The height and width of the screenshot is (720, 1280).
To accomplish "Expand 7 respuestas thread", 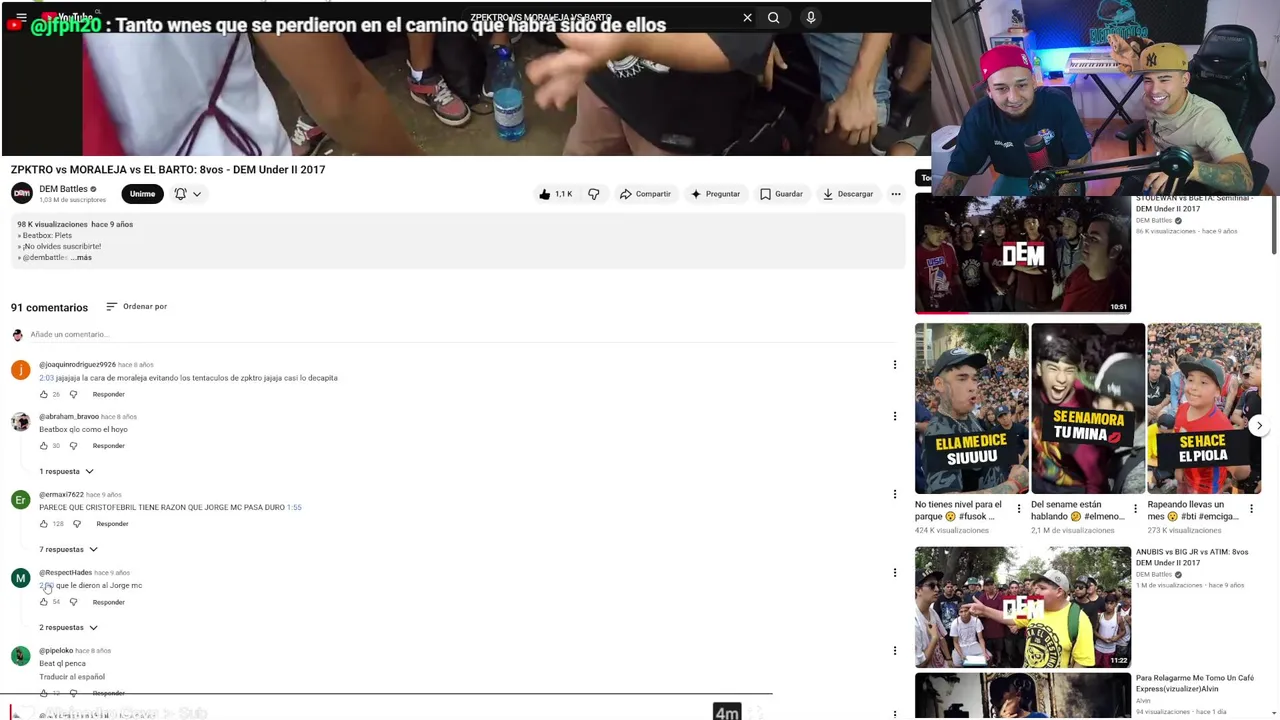I will [68, 549].
